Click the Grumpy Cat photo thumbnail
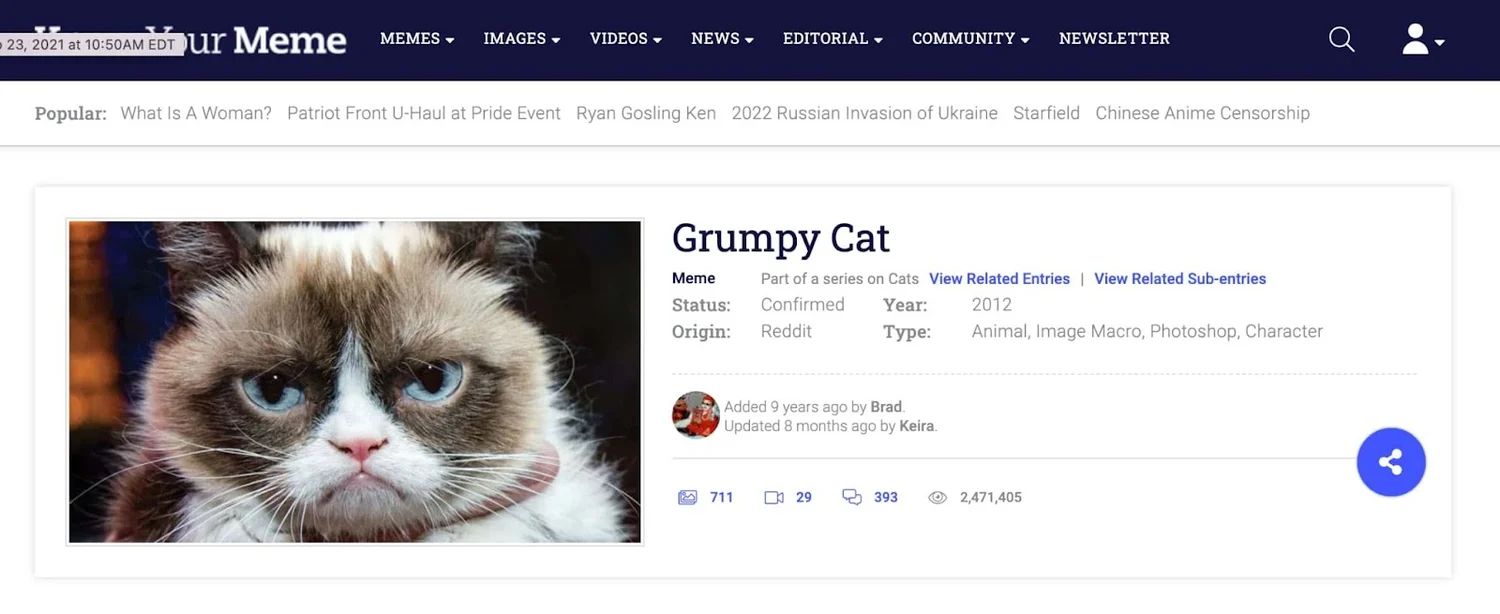This screenshot has height=614, width=1500. coord(355,382)
